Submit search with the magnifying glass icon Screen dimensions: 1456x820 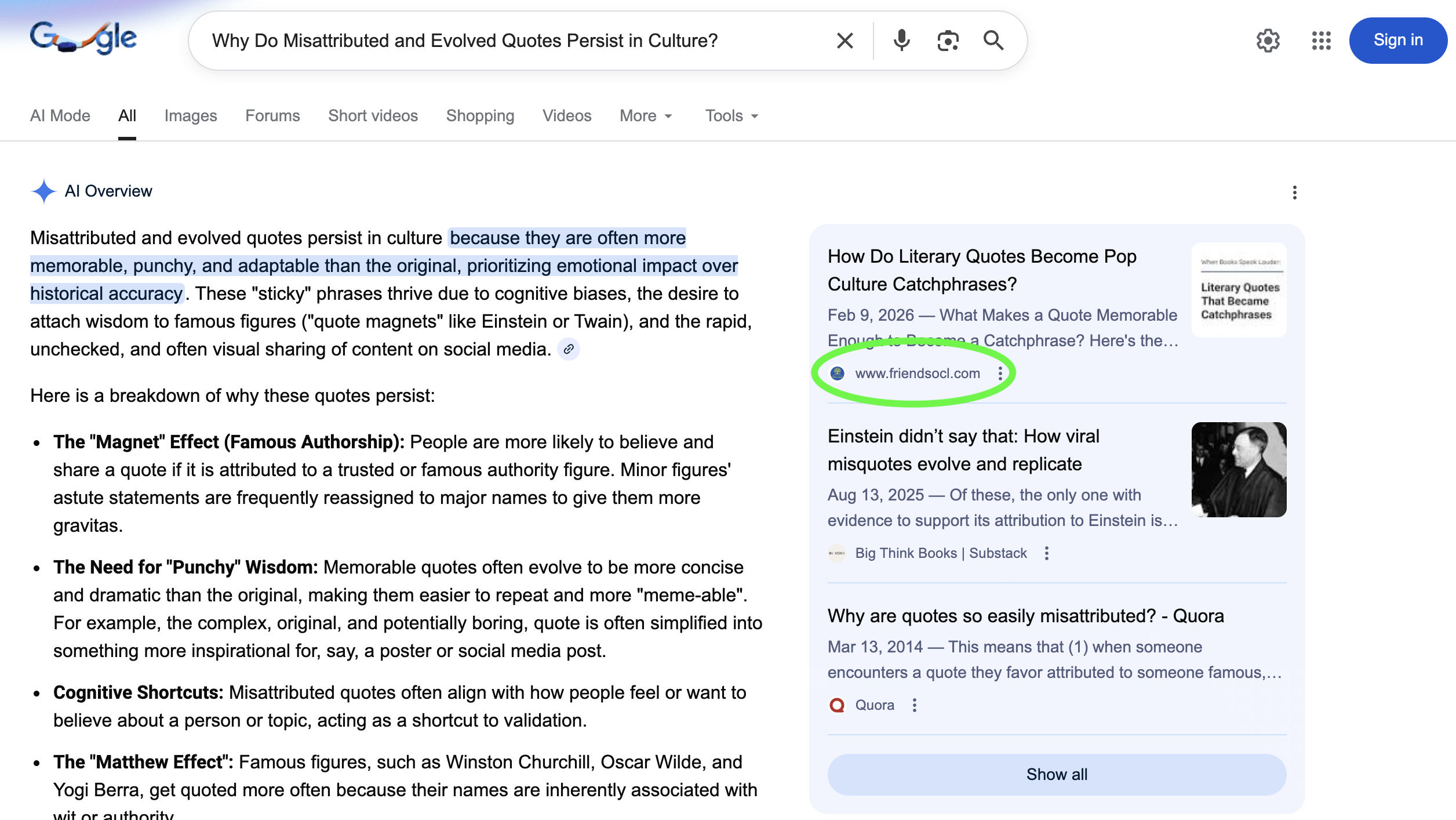[993, 41]
